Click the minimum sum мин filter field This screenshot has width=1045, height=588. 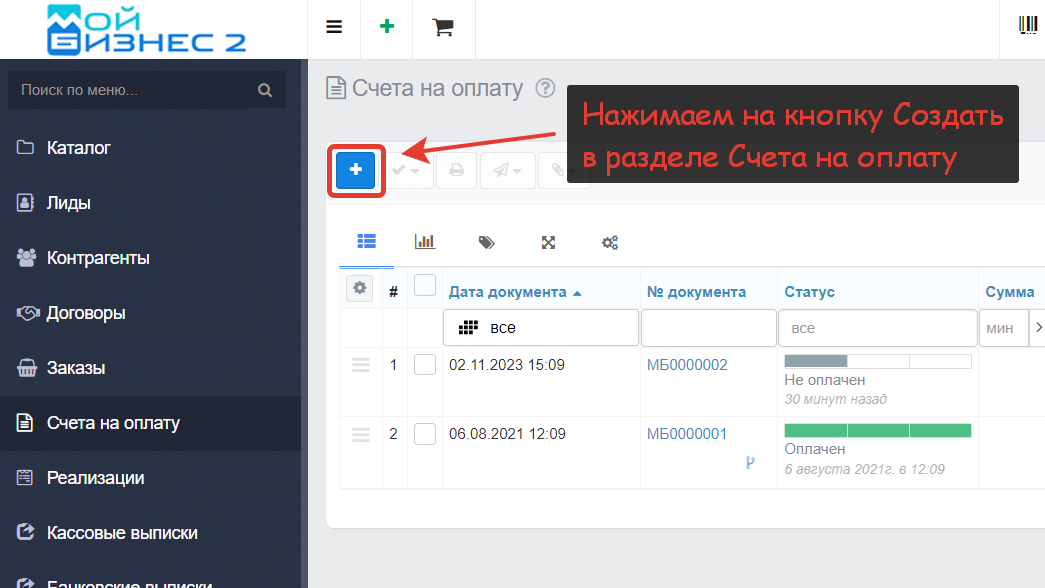click(x=1004, y=328)
